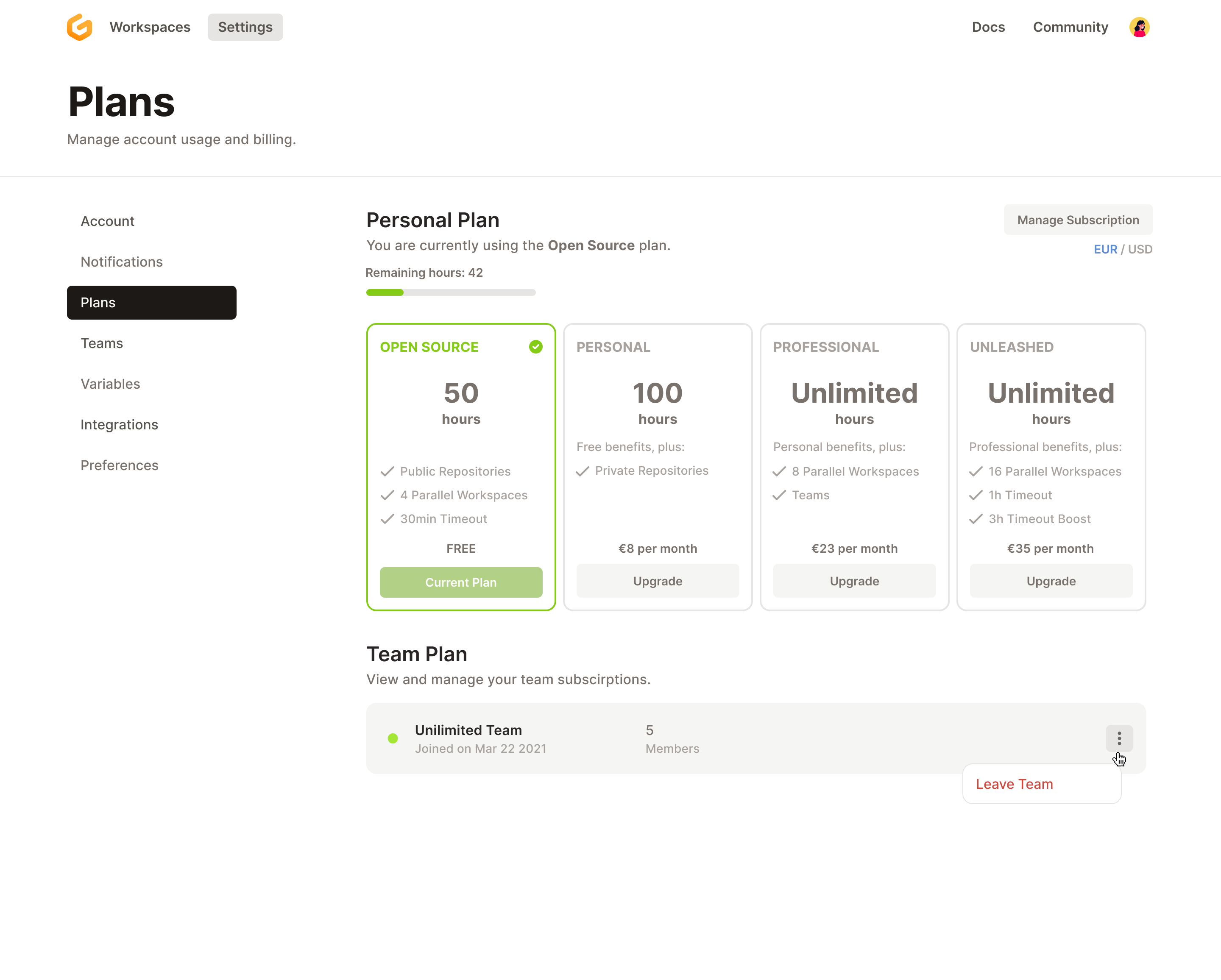Click the three-dot menu for Unlimited Team

(x=1118, y=738)
